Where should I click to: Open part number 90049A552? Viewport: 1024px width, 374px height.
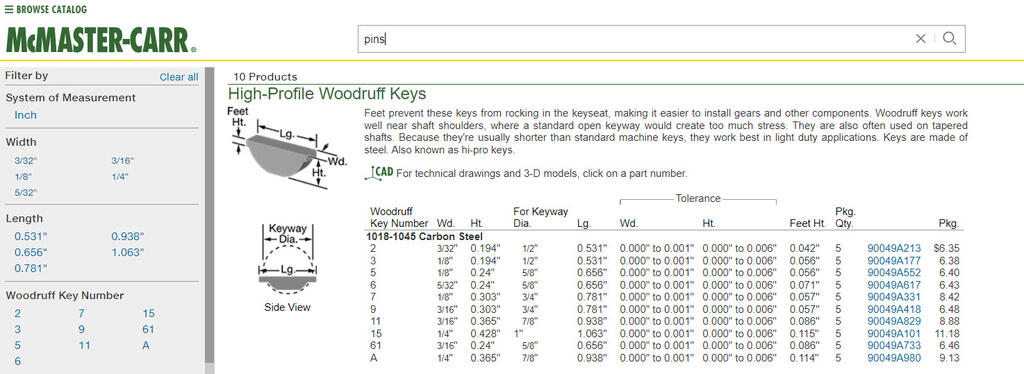pos(894,273)
